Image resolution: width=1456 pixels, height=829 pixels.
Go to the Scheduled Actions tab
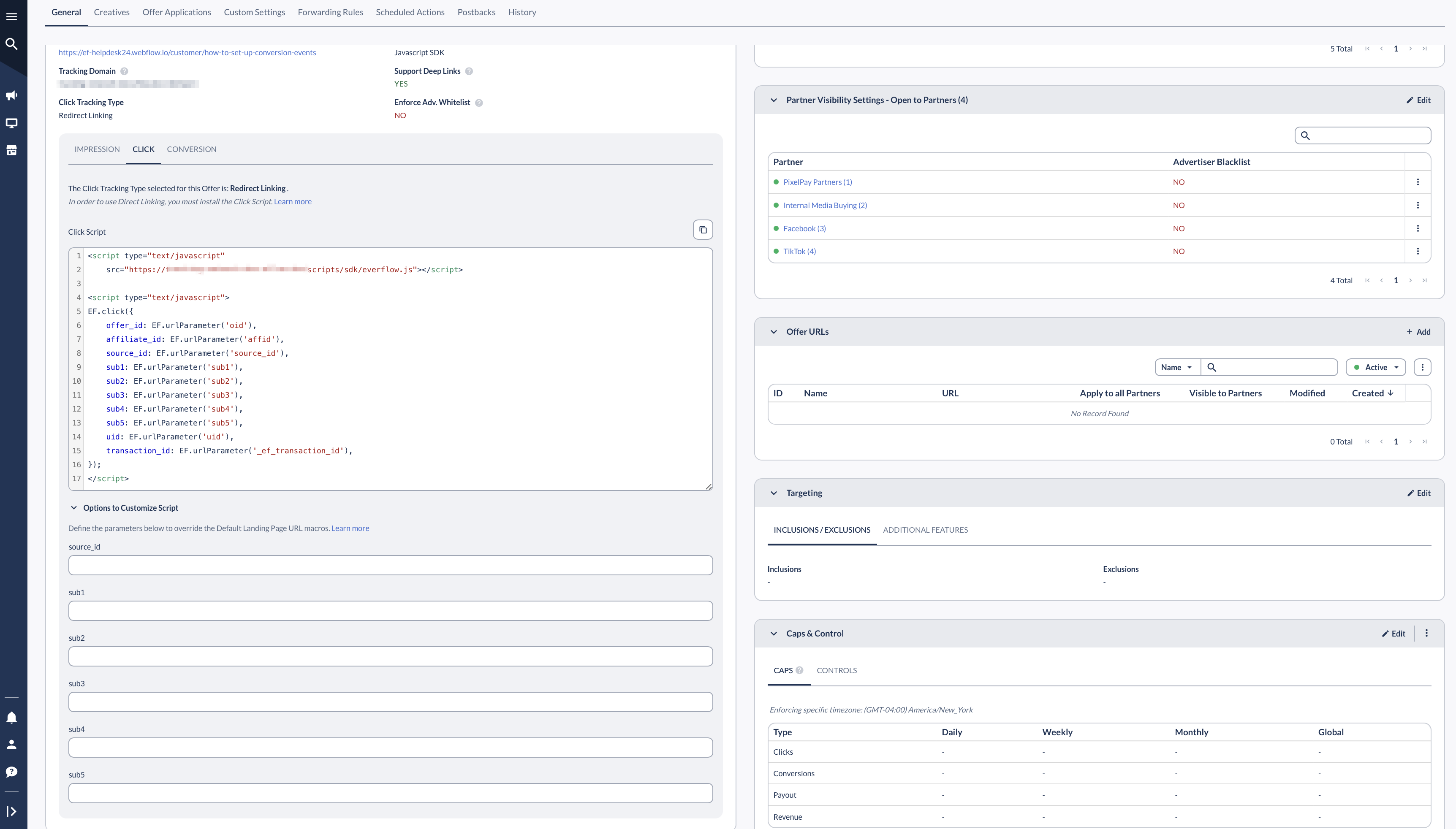410,12
